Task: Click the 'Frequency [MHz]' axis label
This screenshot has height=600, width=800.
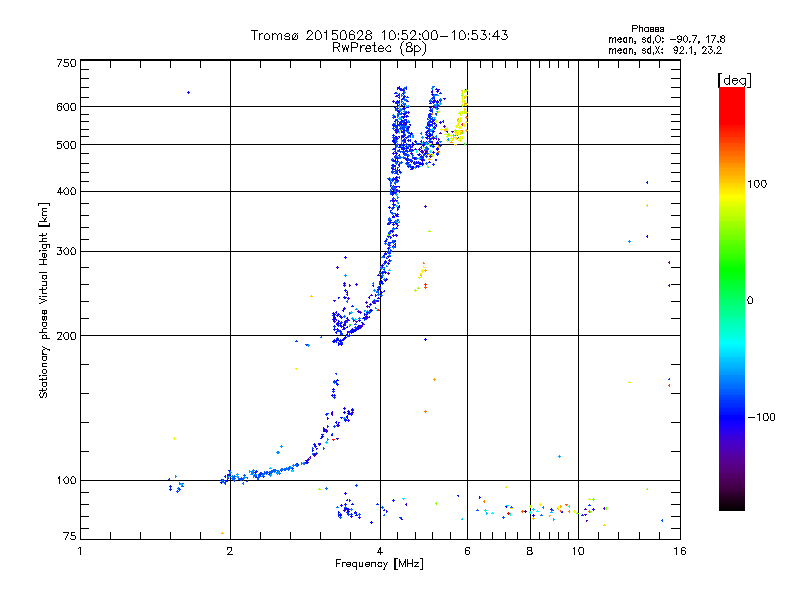Action: tap(379, 564)
